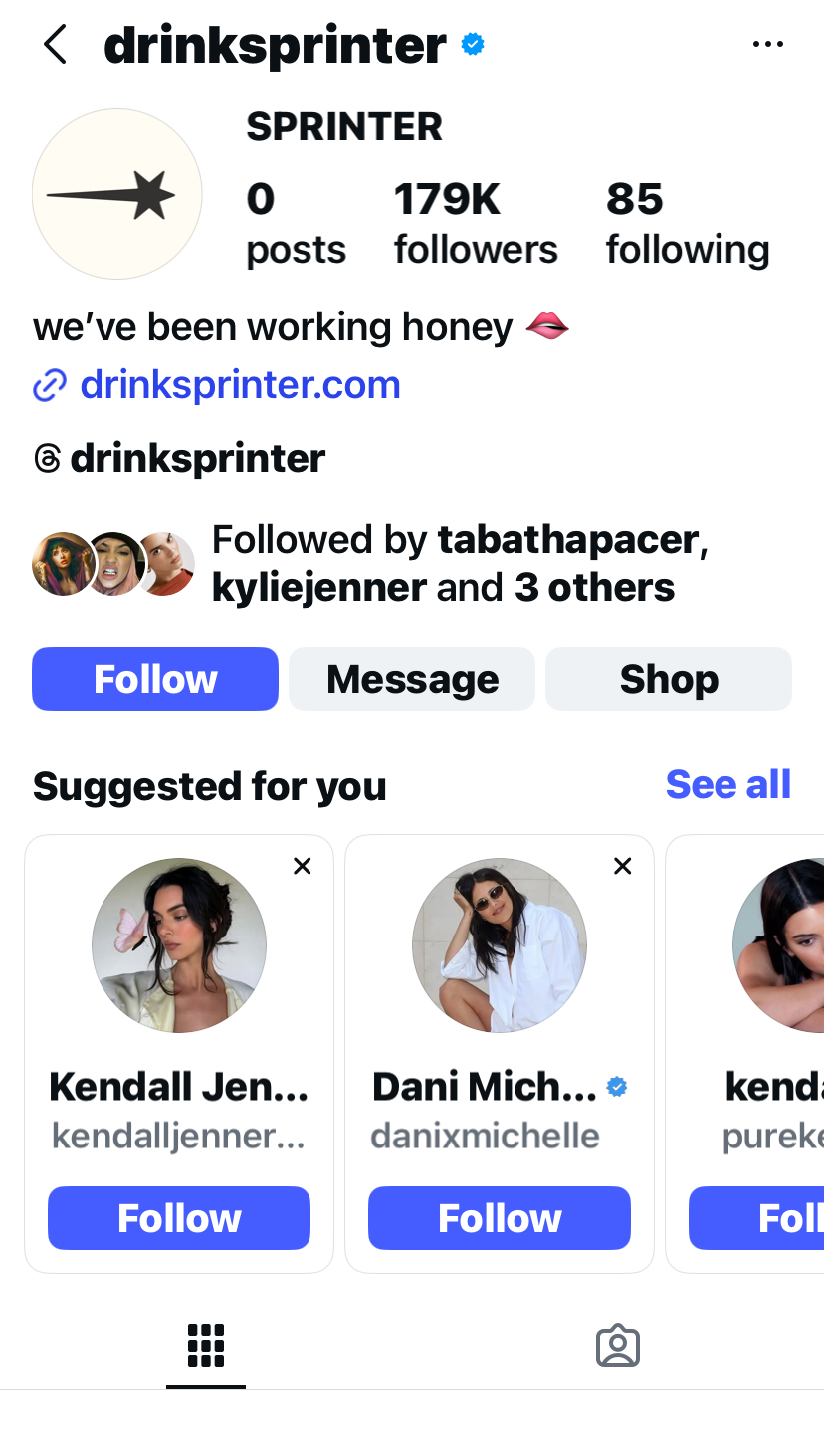
Task: Open the 85 following list
Action: 687,224
